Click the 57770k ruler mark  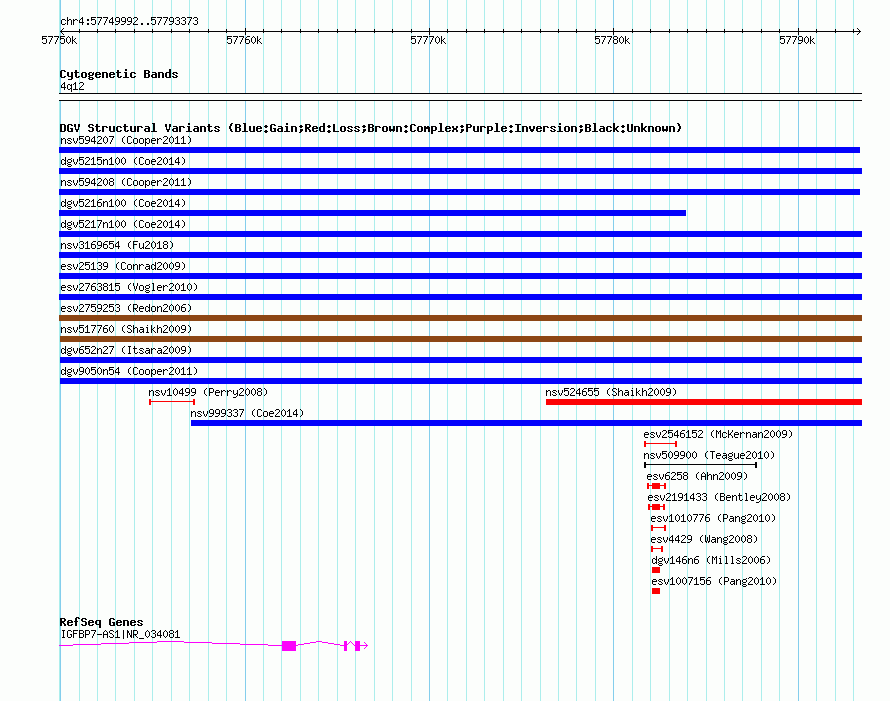click(x=428, y=40)
